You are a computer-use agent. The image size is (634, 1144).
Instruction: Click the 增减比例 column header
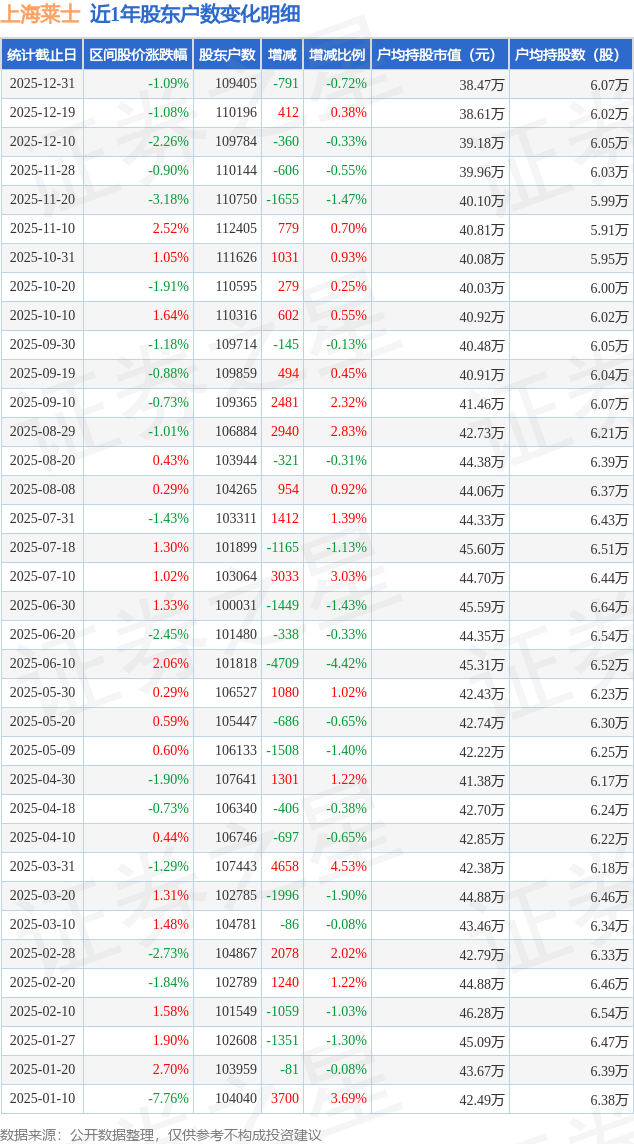coord(336,55)
